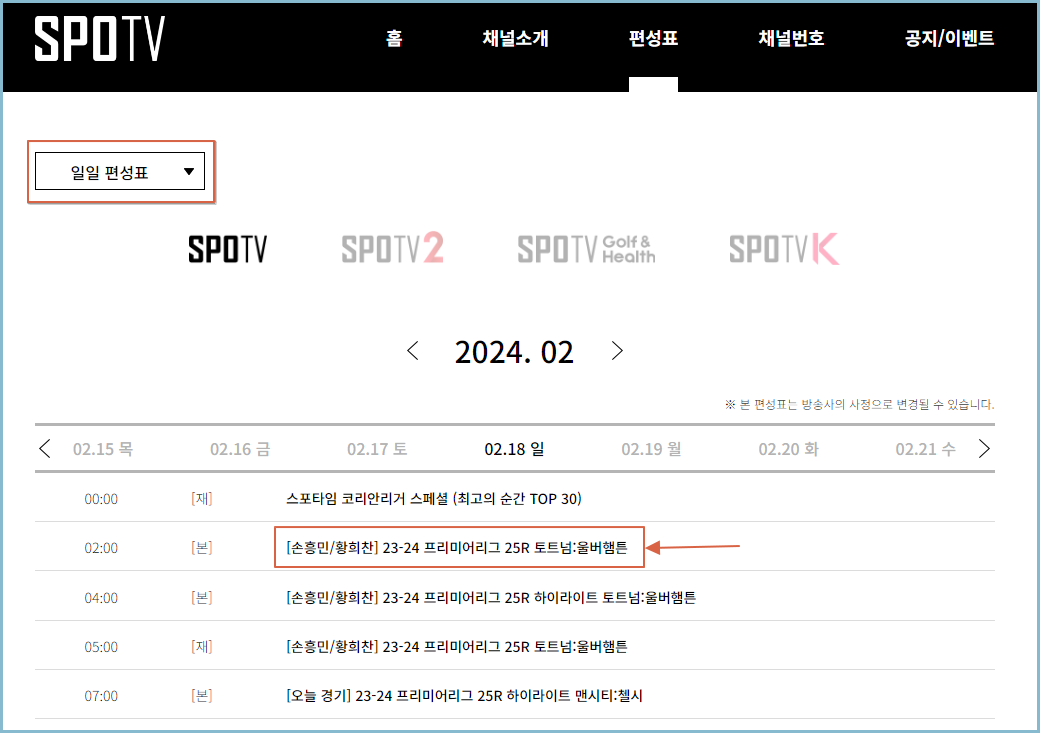Open the 편성표 menu item
Viewport: 1040px width, 733px height.
coord(653,41)
